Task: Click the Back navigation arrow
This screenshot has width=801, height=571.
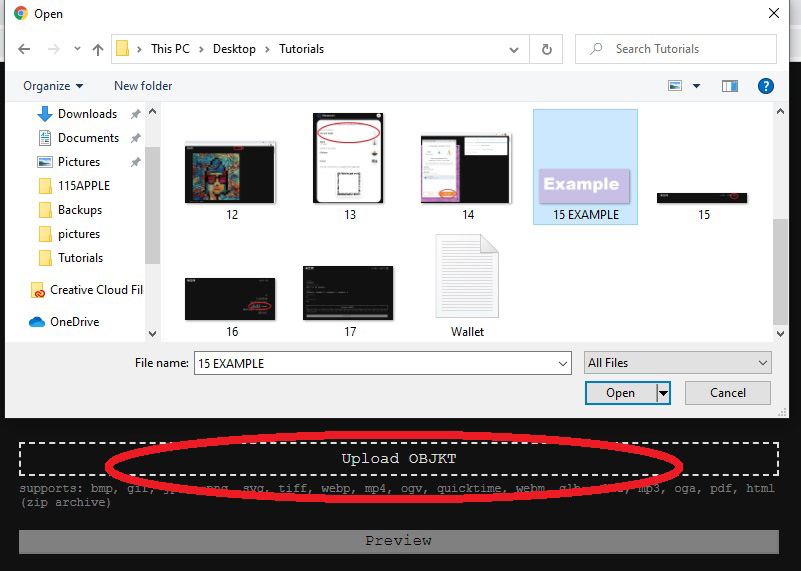Action: 24,49
